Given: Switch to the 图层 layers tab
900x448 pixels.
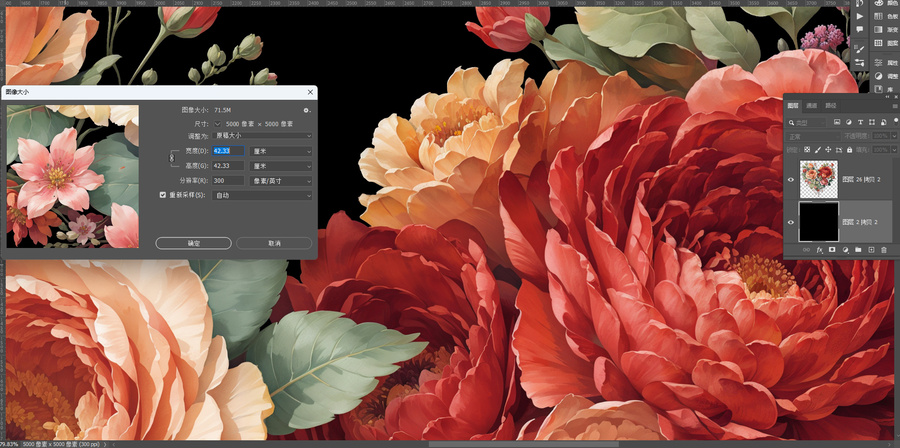Looking at the screenshot, I should [x=793, y=106].
